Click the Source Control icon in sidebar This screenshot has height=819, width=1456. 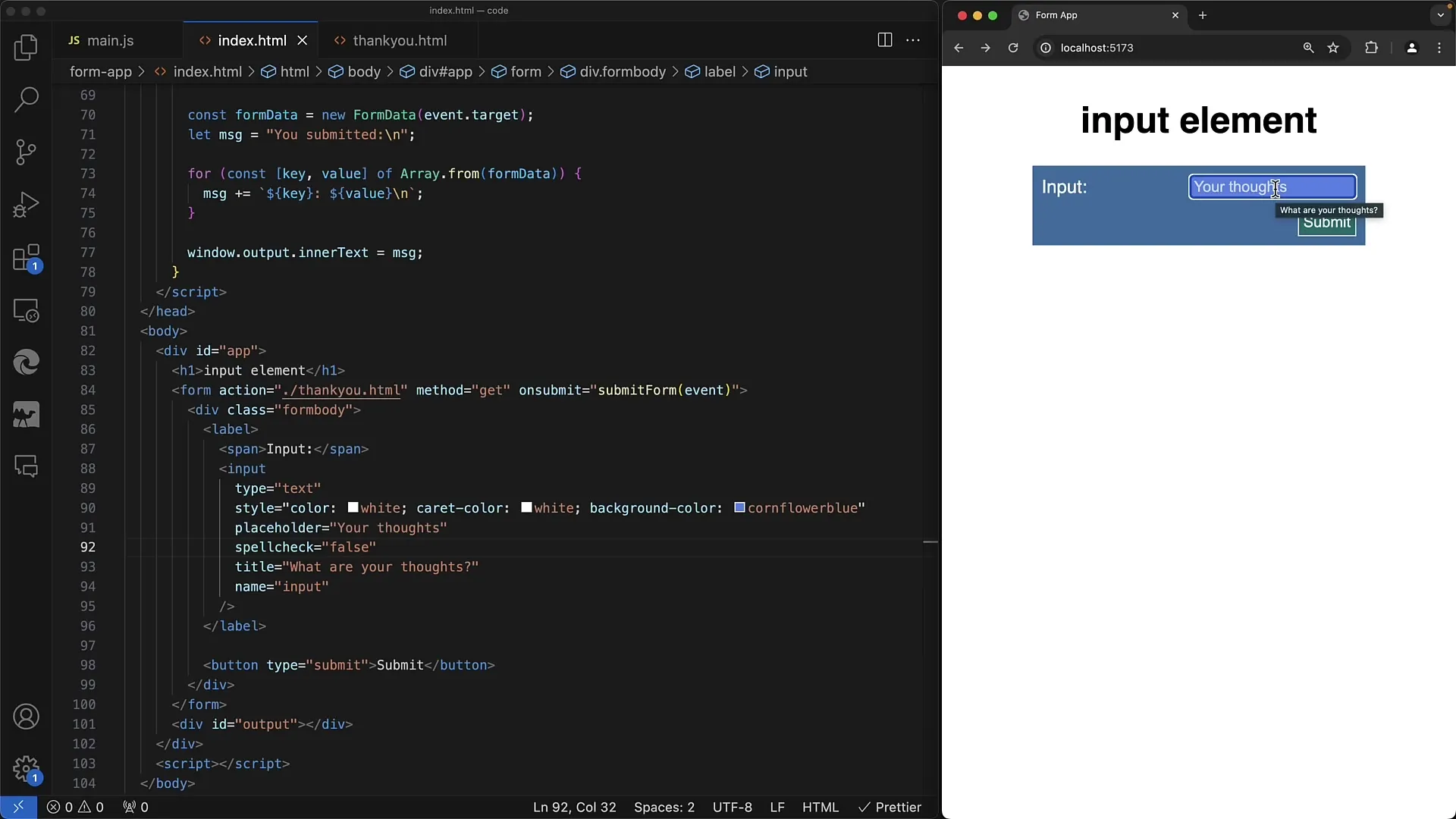tap(26, 151)
